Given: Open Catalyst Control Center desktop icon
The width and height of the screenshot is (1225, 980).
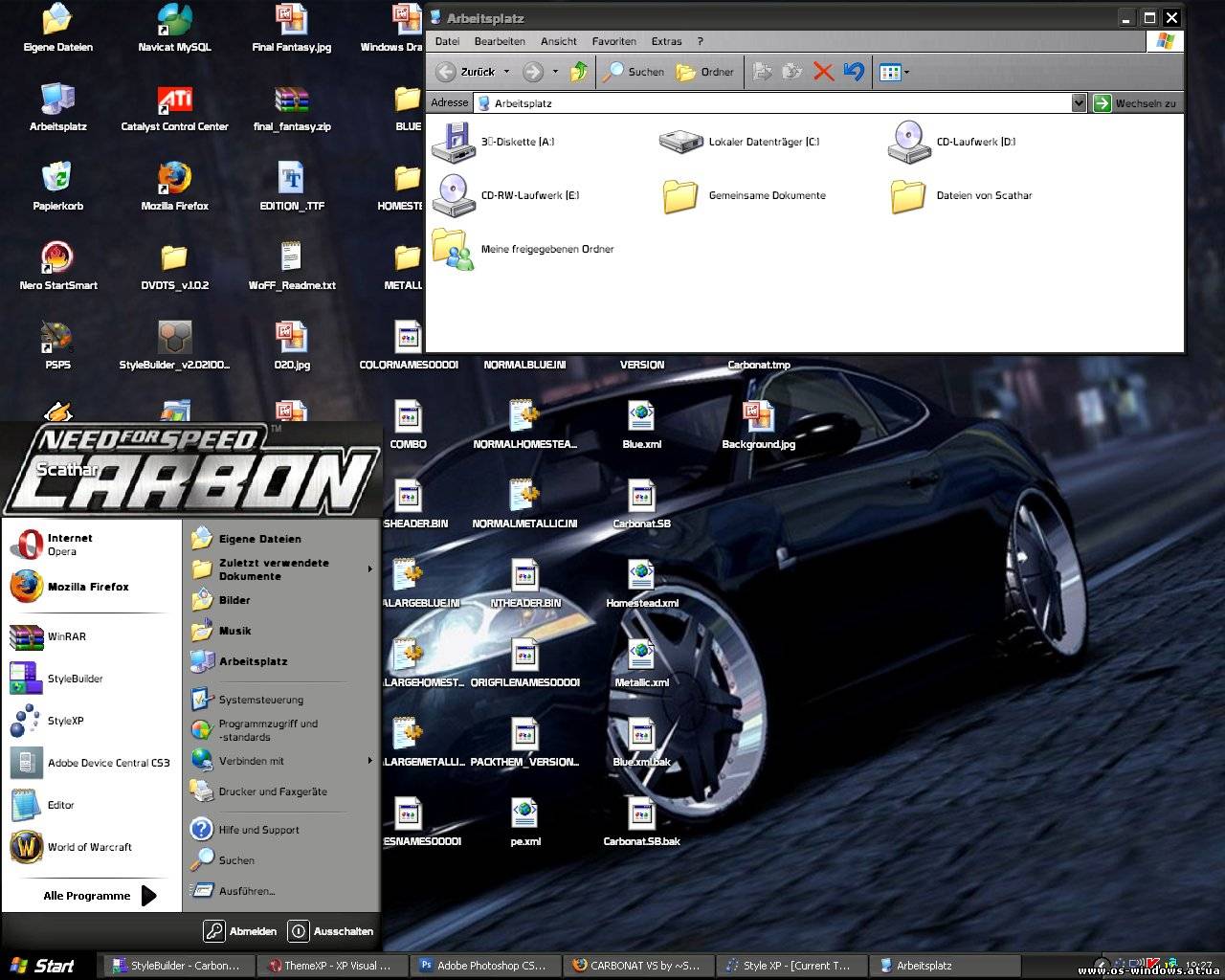Looking at the screenshot, I should 174,107.
